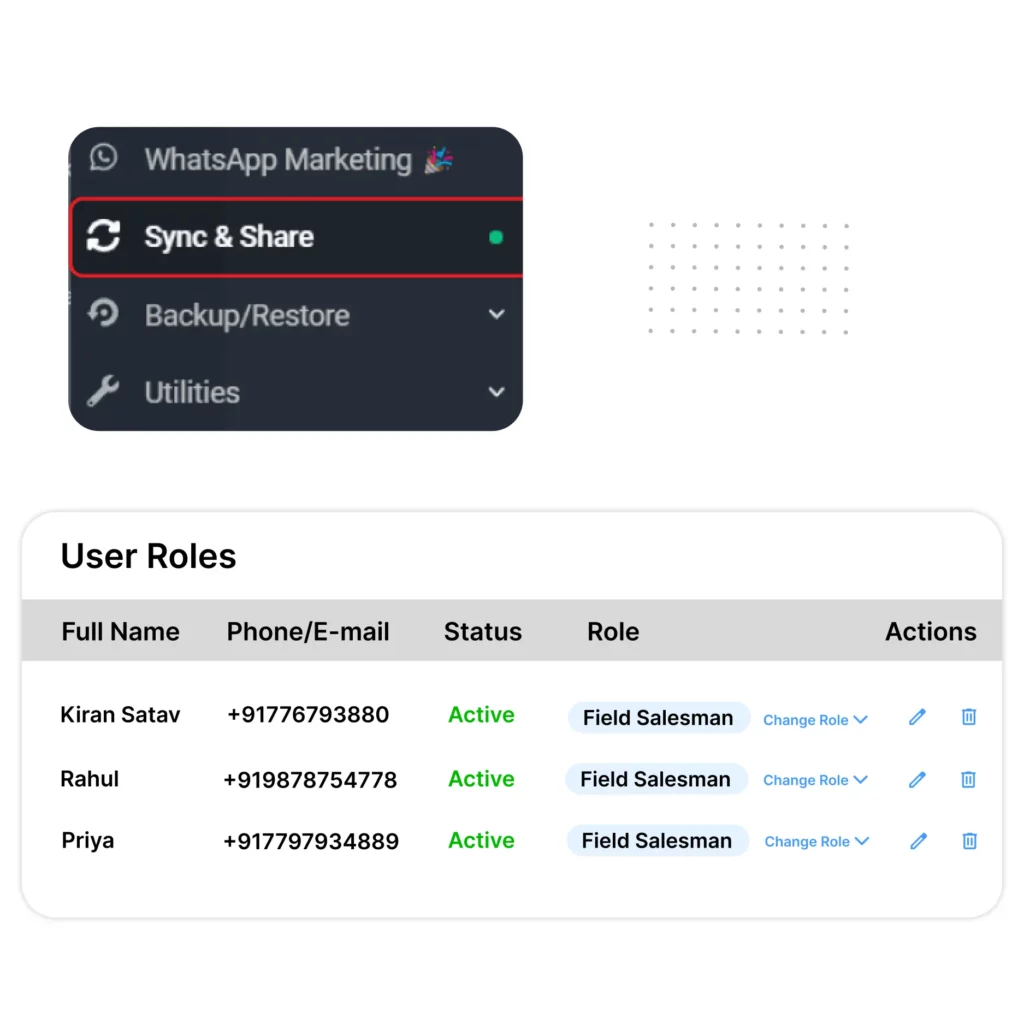Click the Backup/Restore icon
The width and height of the screenshot is (1024, 1024).
[x=103, y=314]
